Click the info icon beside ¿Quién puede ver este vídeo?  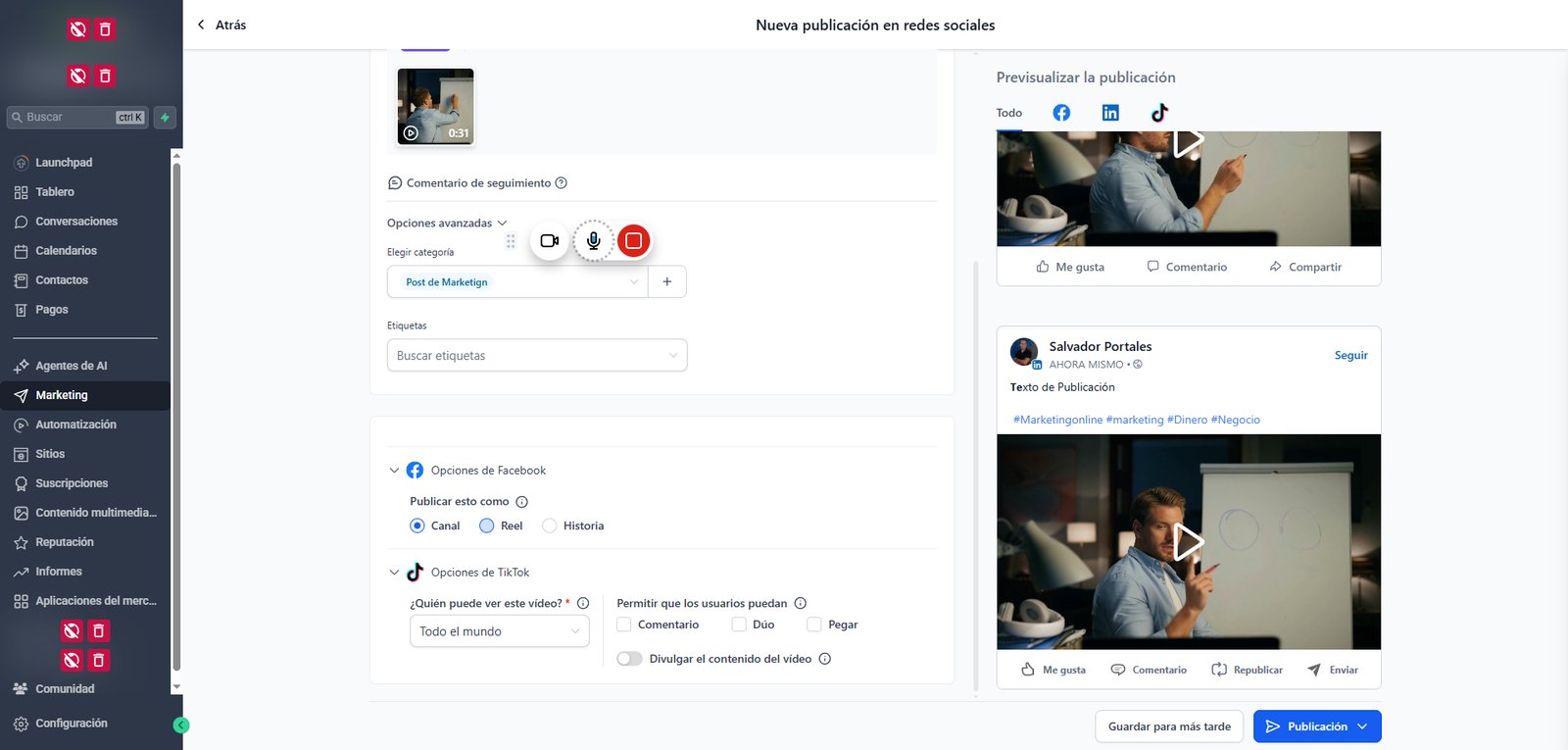(583, 603)
